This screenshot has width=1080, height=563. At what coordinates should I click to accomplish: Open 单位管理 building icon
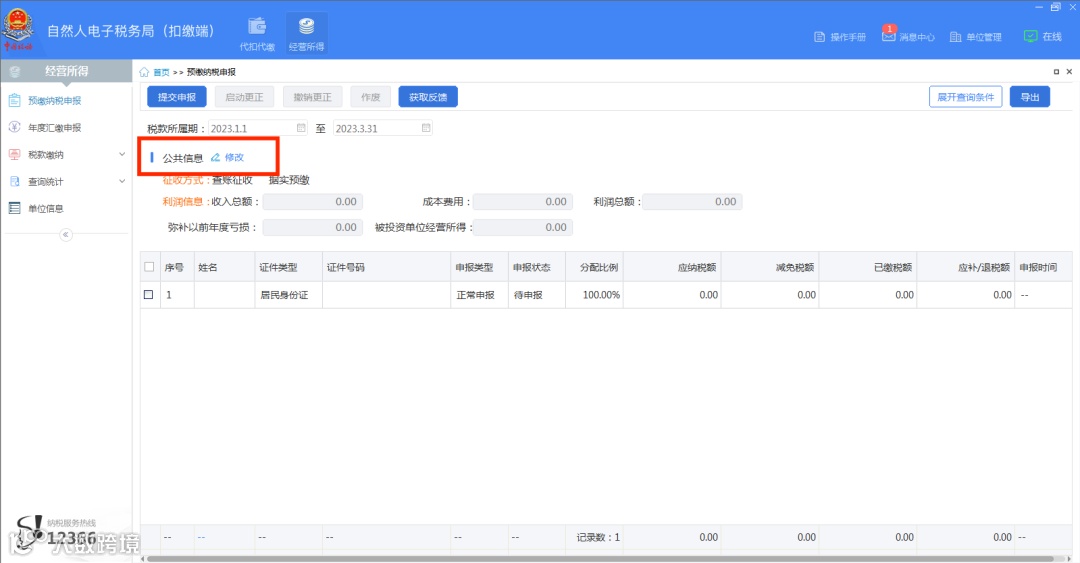coord(955,37)
